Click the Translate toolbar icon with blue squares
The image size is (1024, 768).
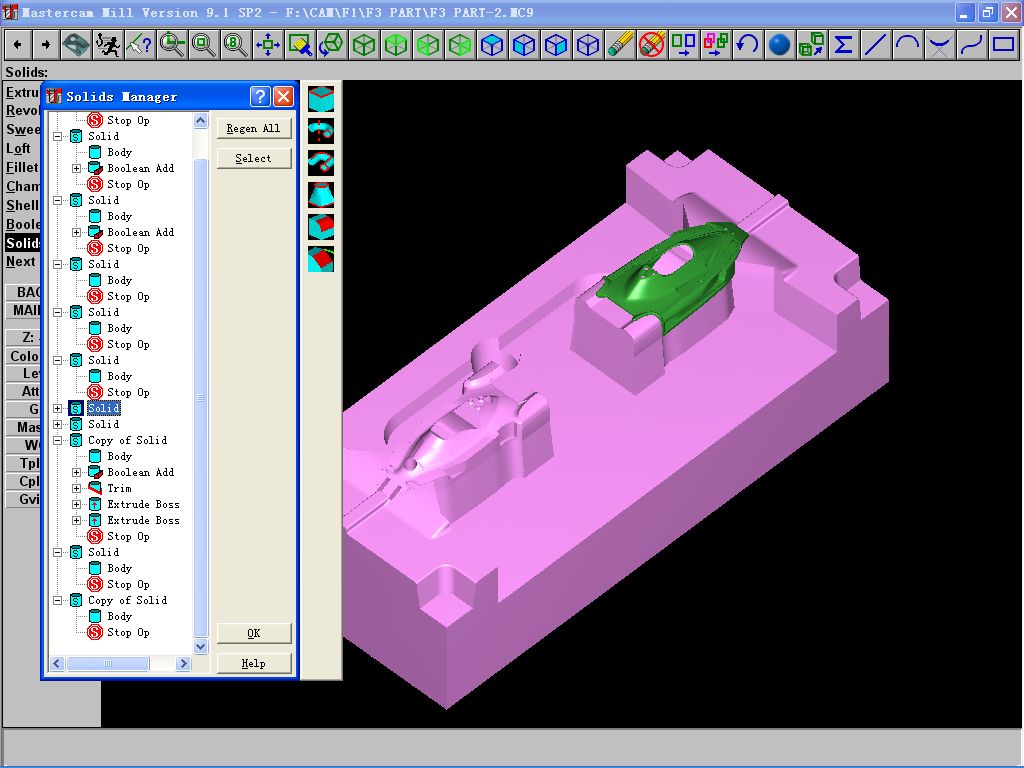pos(684,44)
